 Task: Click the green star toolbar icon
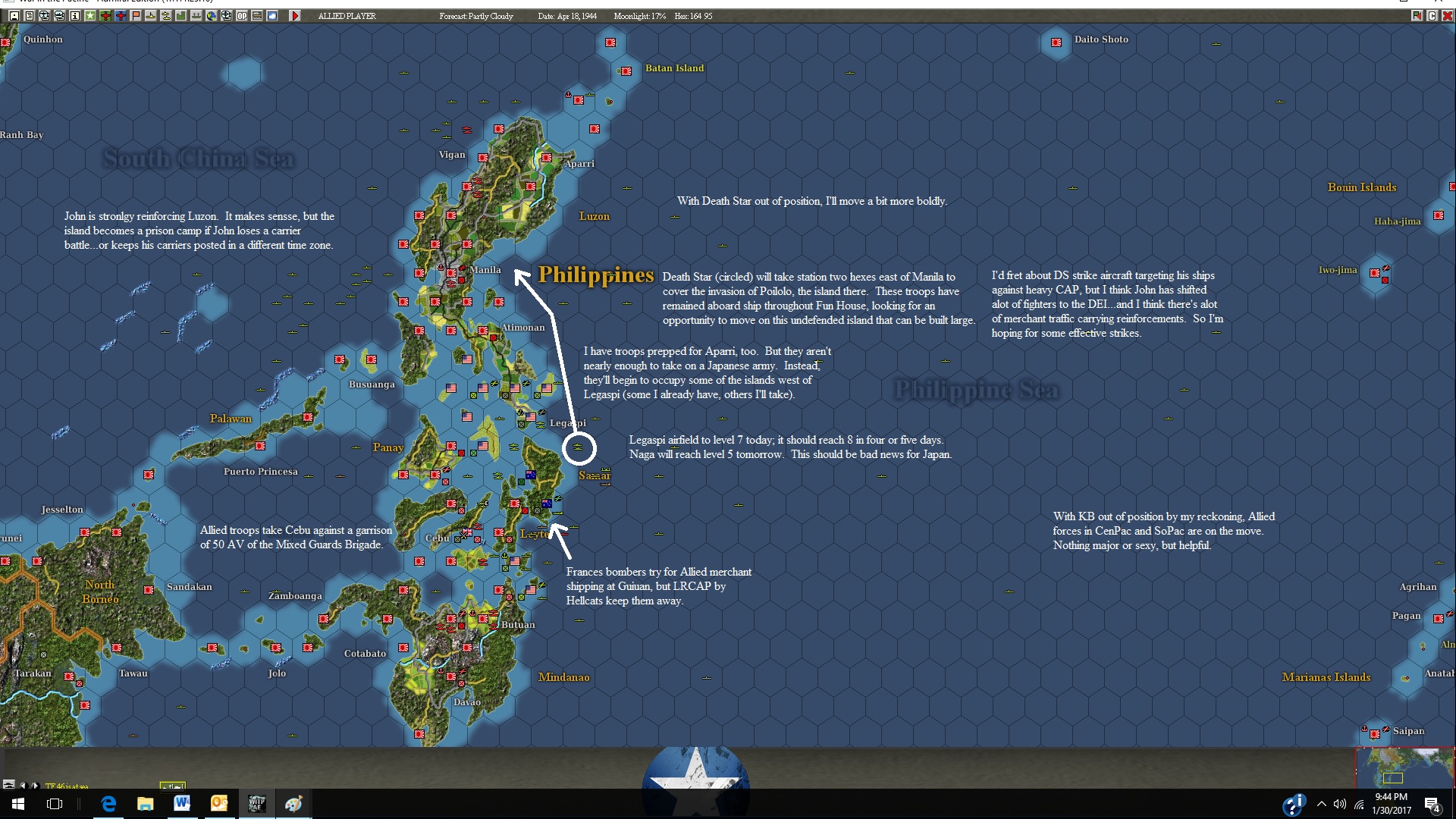coord(89,15)
